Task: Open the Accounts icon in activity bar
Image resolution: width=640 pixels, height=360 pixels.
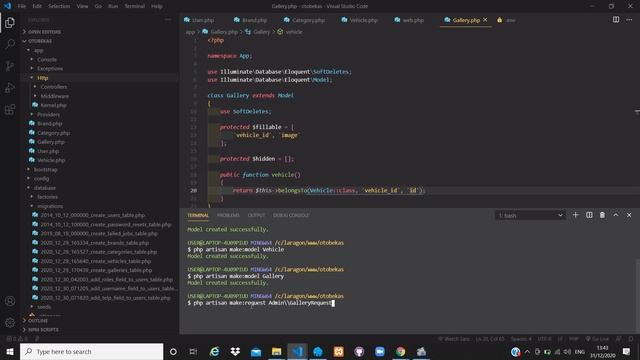Action: pyautogui.click(x=10, y=301)
